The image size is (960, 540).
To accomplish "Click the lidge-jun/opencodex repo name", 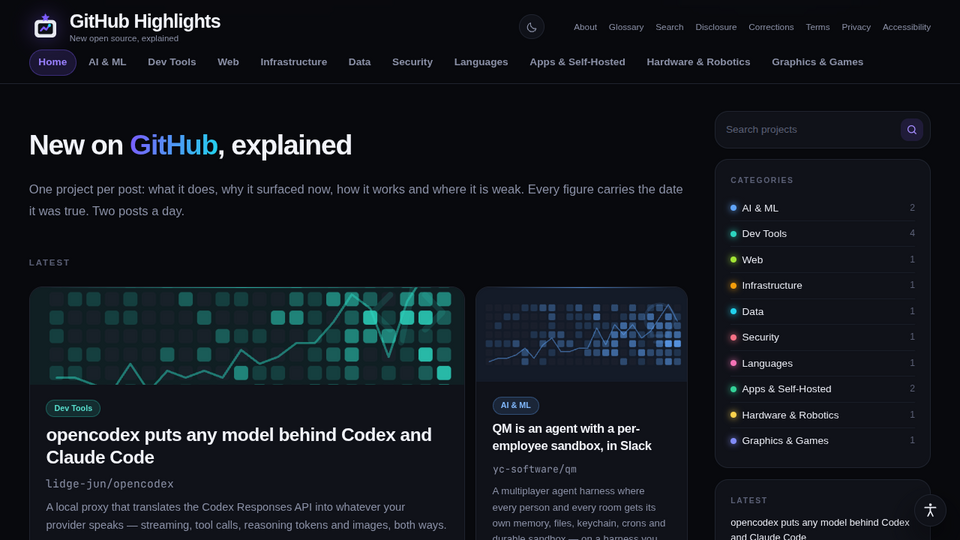I will coord(110,484).
